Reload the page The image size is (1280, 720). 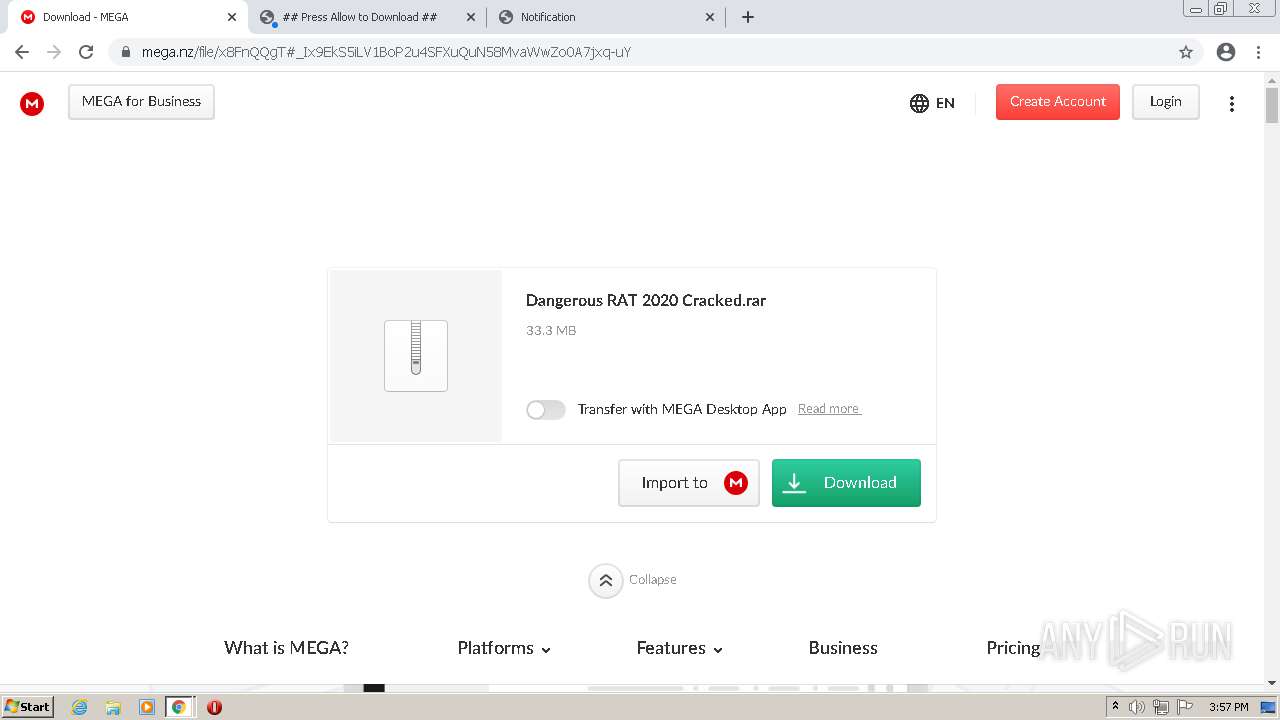pyautogui.click(x=86, y=52)
